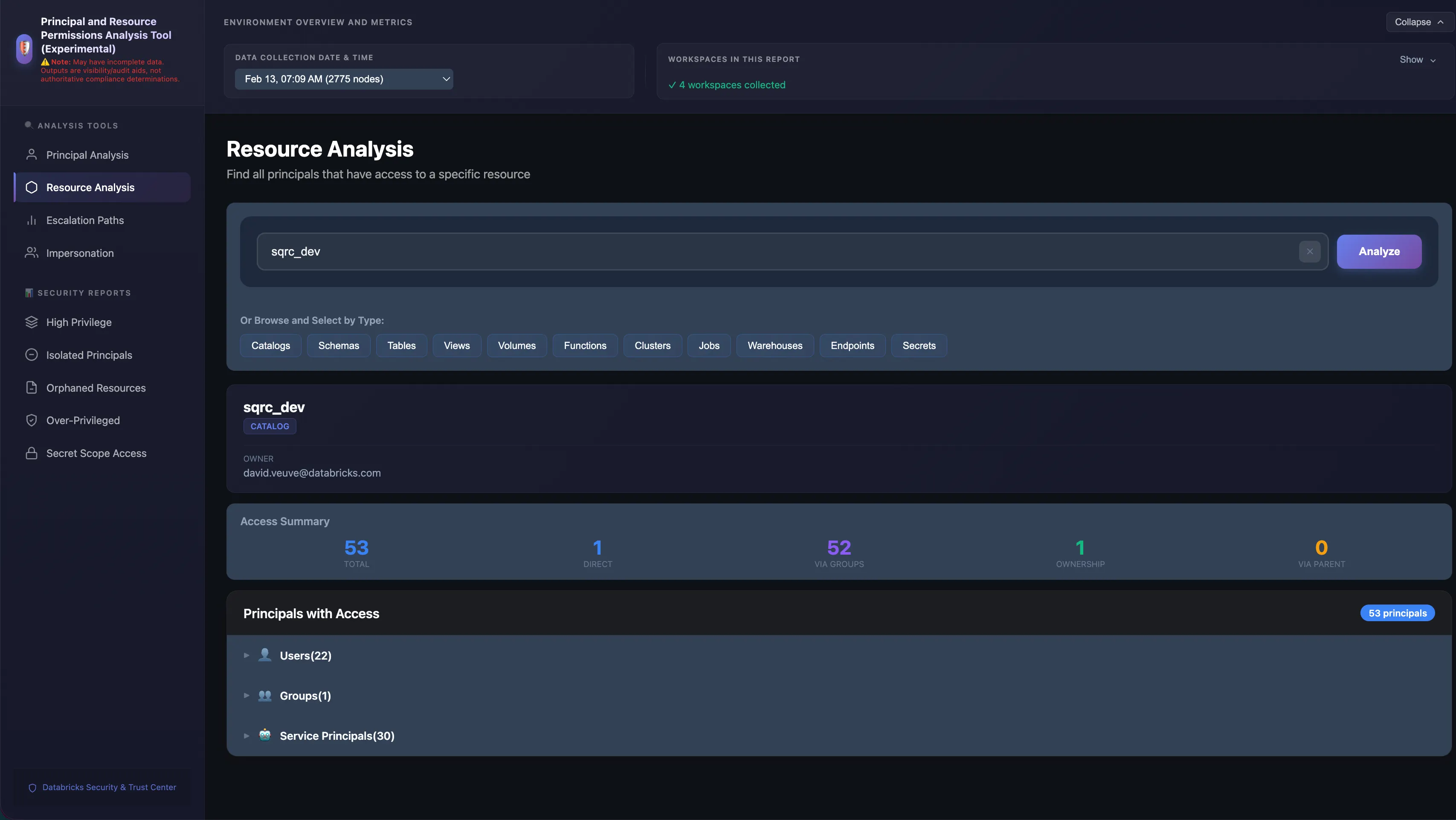Select the Resource Analysis menu item
Viewport: 1456px width, 820px height.
pyautogui.click(x=90, y=187)
